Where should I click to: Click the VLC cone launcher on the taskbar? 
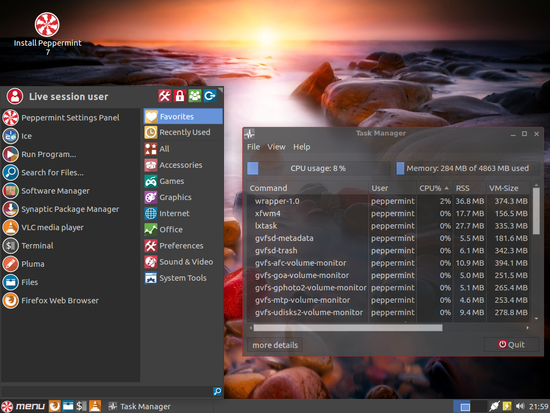point(95,406)
